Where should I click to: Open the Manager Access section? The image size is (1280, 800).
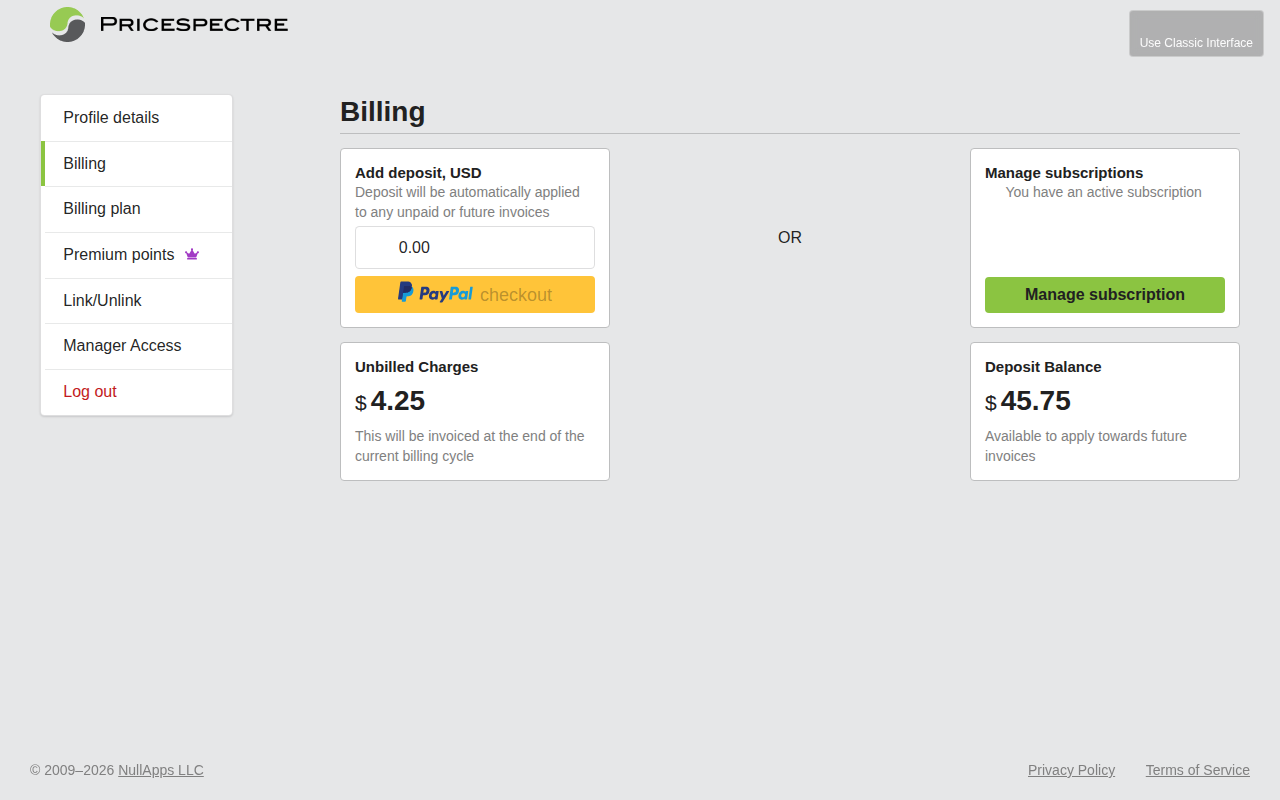(x=122, y=345)
